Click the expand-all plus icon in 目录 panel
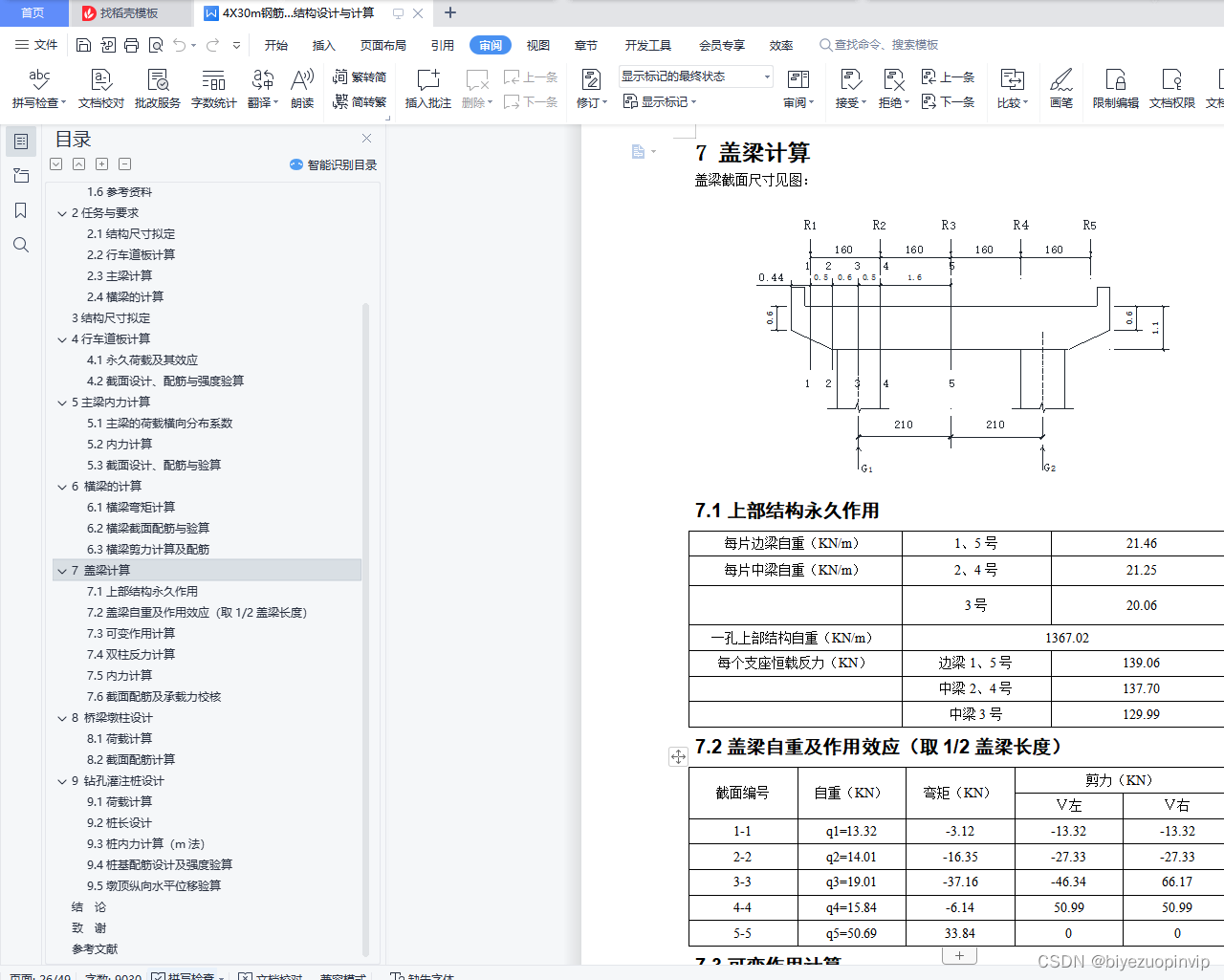This screenshot has width=1224, height=980. tap(102, 164)
